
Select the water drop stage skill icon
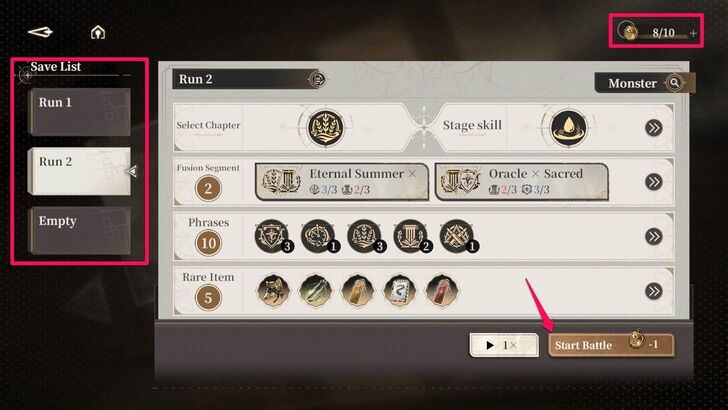click(x=568, y=128)
